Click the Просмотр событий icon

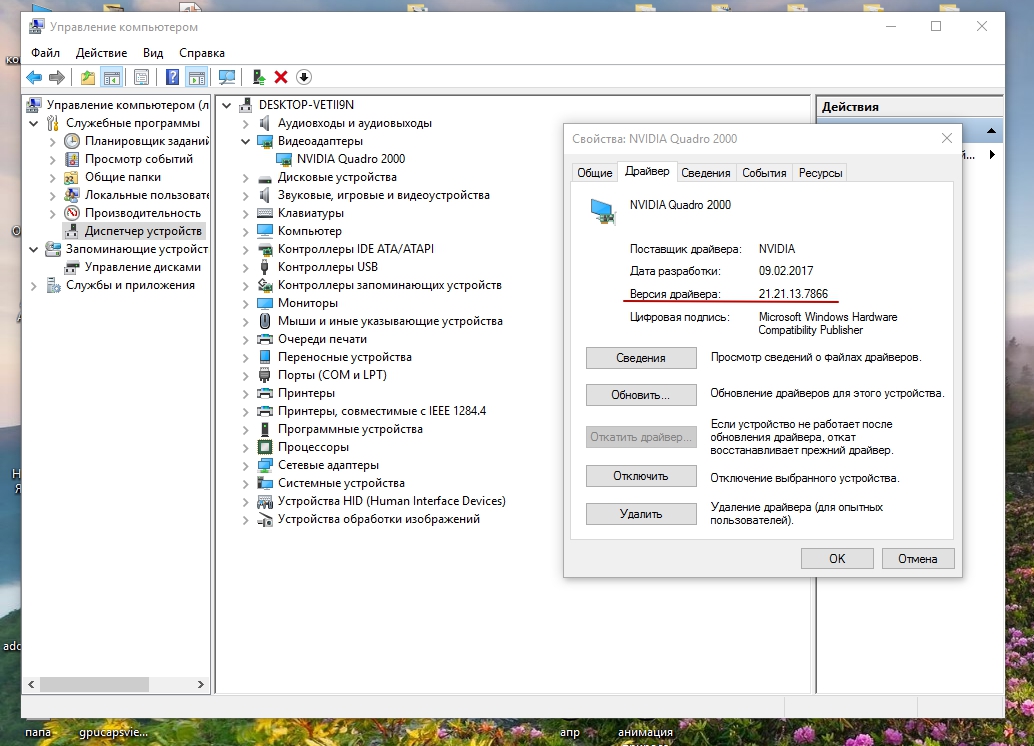pyautogui.click(x=72, y=159)
